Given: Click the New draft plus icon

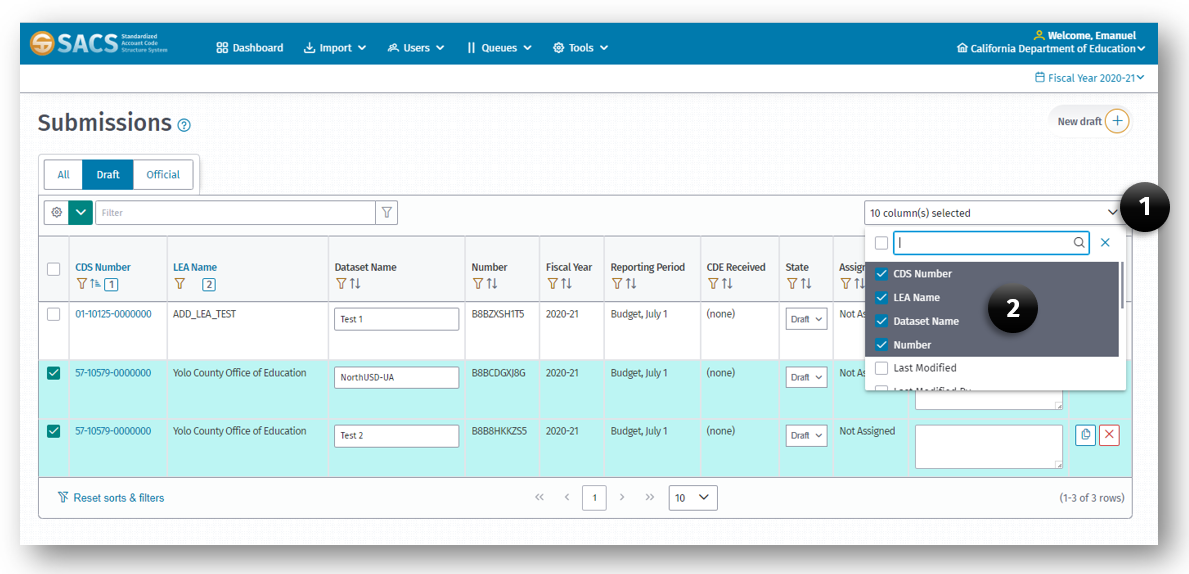Looking at the screenshot, I should click(x=1118, y=121).
